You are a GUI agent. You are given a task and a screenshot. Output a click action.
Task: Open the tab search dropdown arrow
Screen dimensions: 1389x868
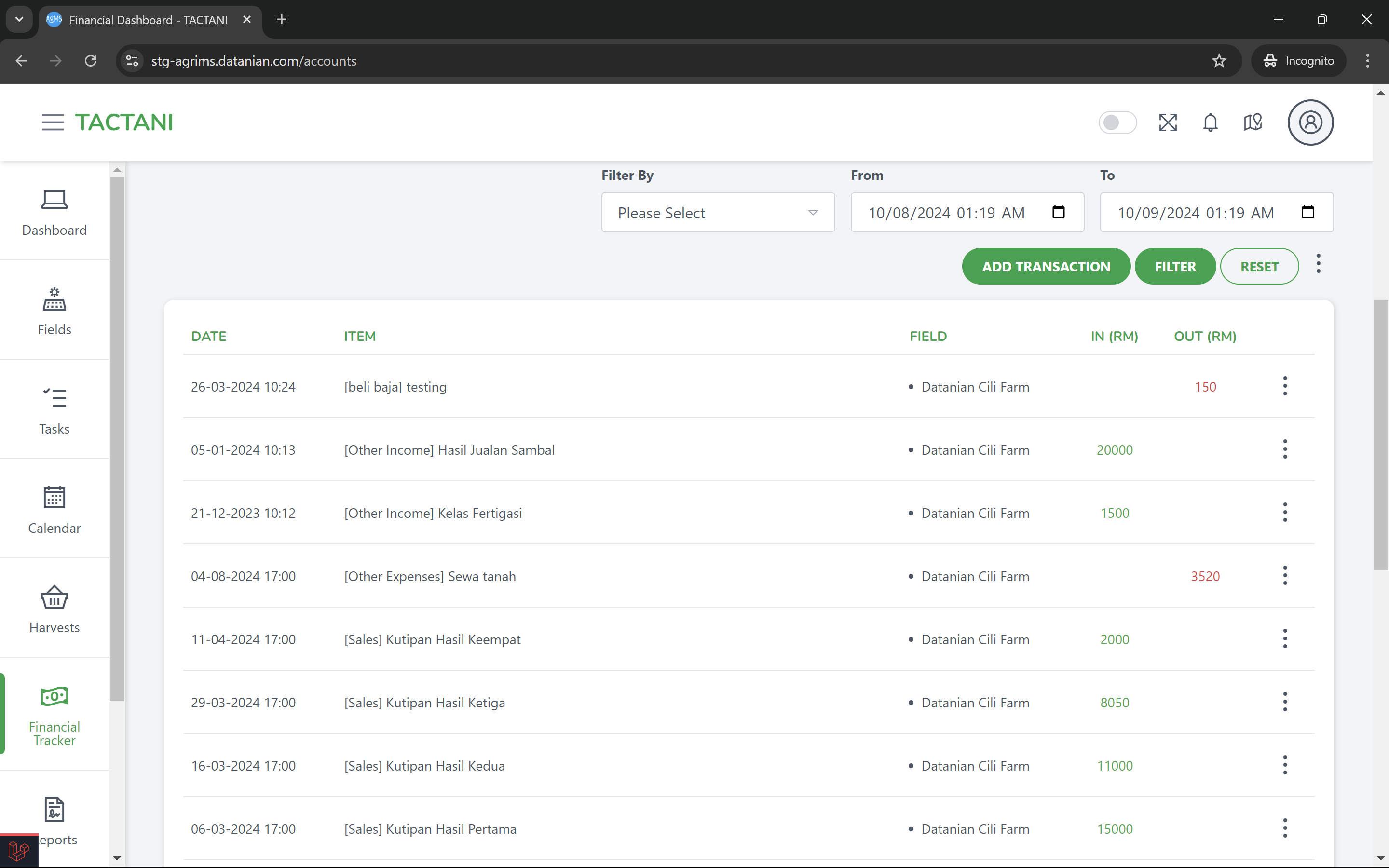pyautogui.click(x=19, y=19)
